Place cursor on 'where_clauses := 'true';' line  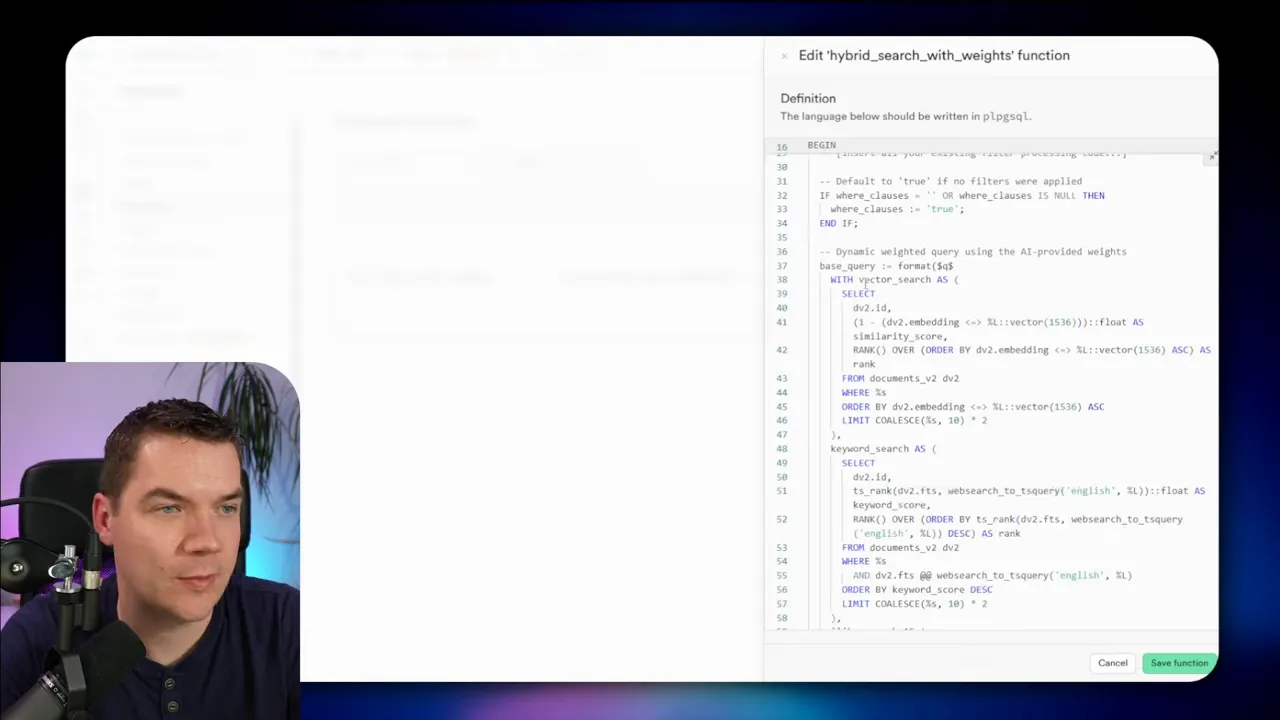[896, 209]
